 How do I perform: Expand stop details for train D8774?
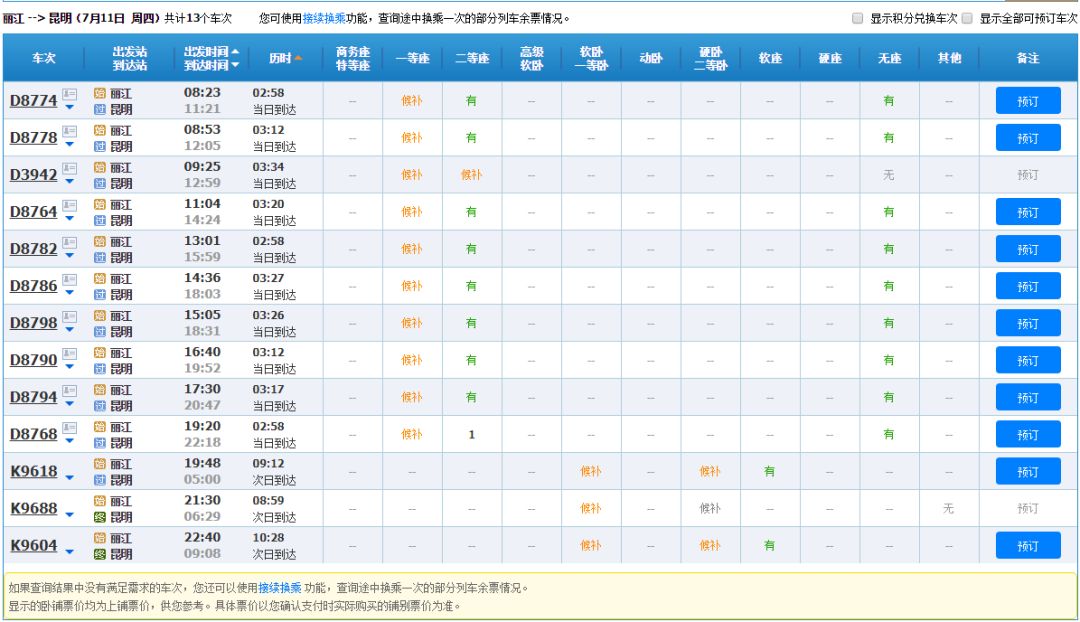(70, 107)
